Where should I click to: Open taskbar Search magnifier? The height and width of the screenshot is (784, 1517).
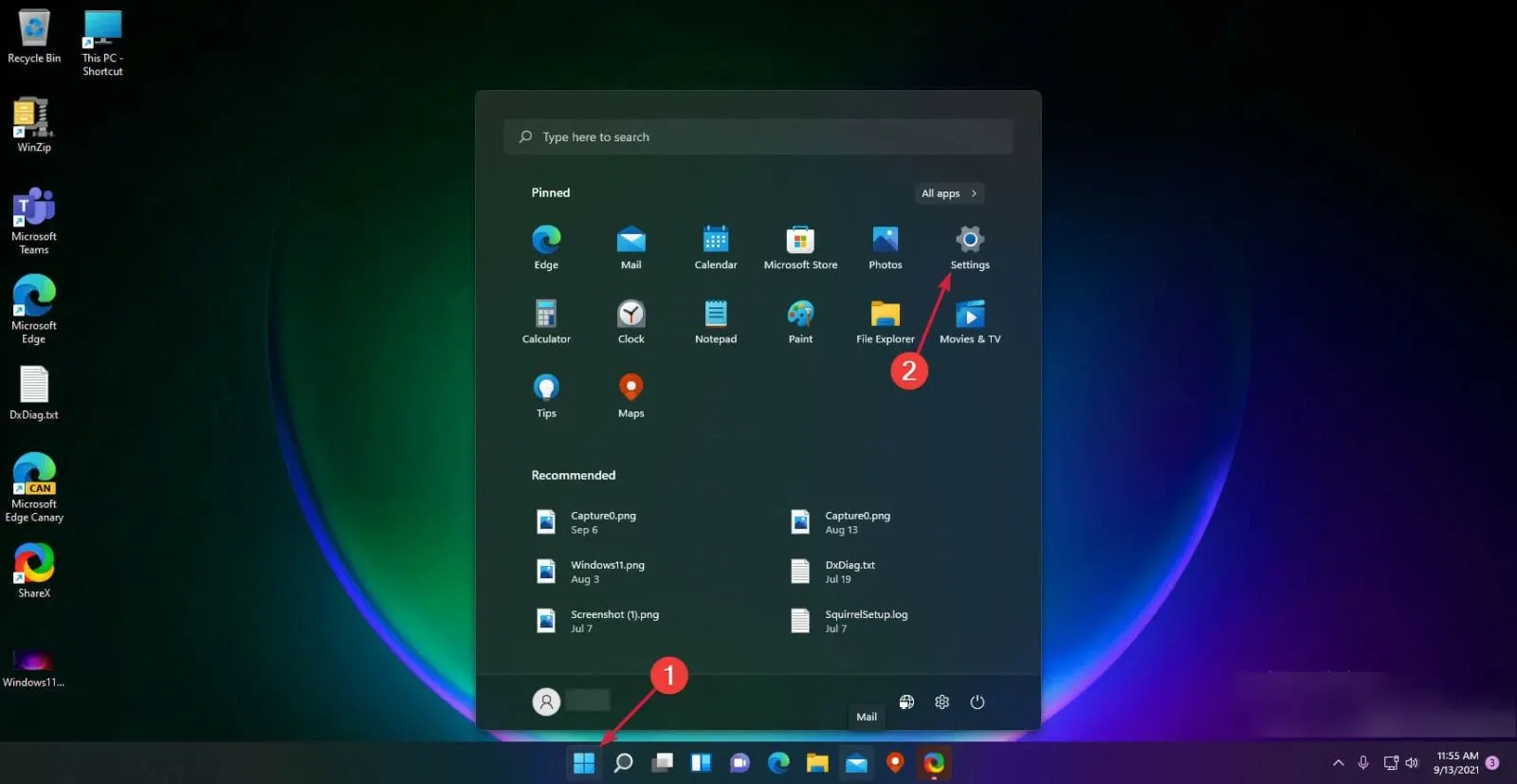coord(623,762)
